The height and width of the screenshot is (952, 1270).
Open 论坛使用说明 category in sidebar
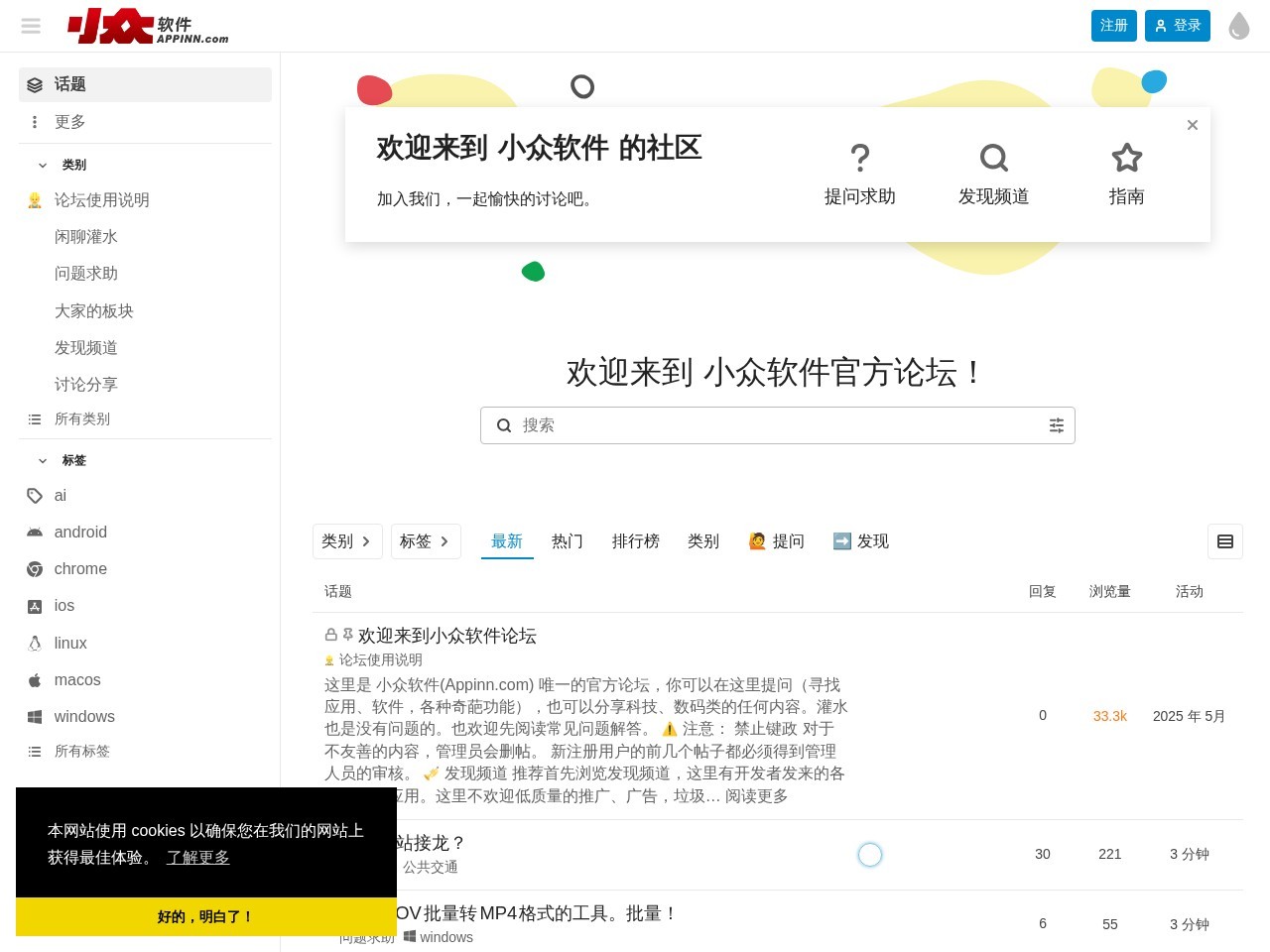point(145,199)
